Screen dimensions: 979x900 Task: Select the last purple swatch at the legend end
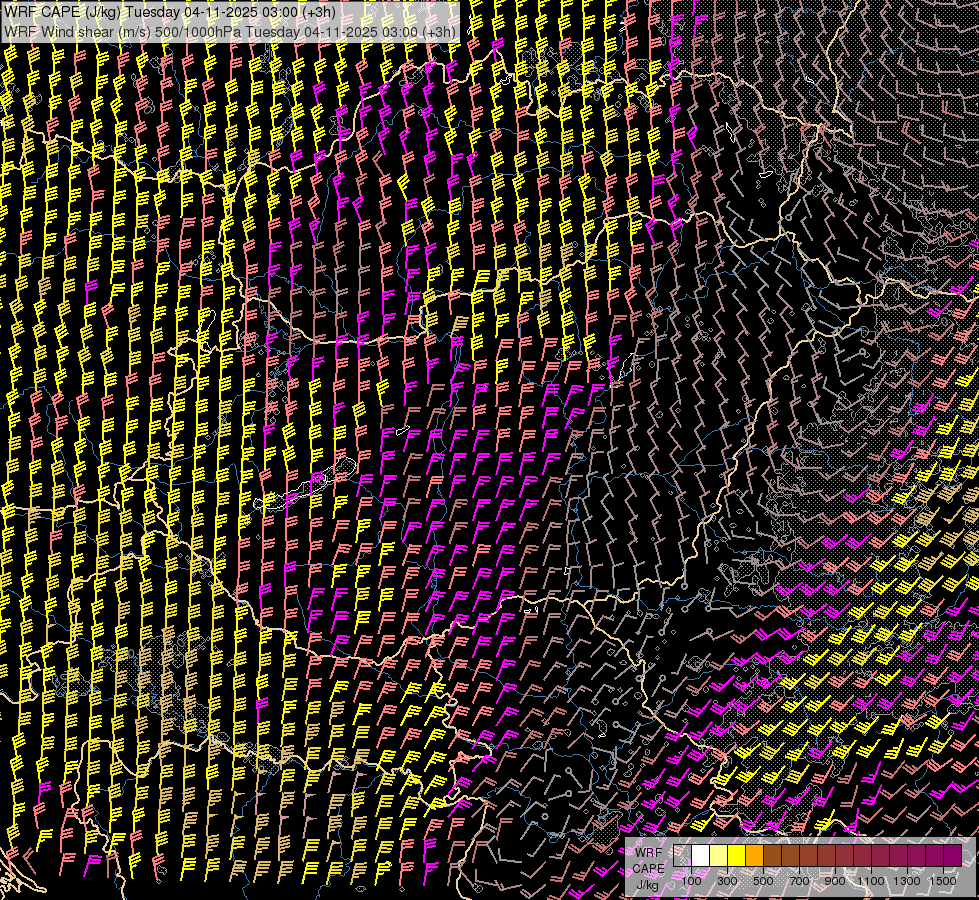pyautogui.click(x=953, y=856)
